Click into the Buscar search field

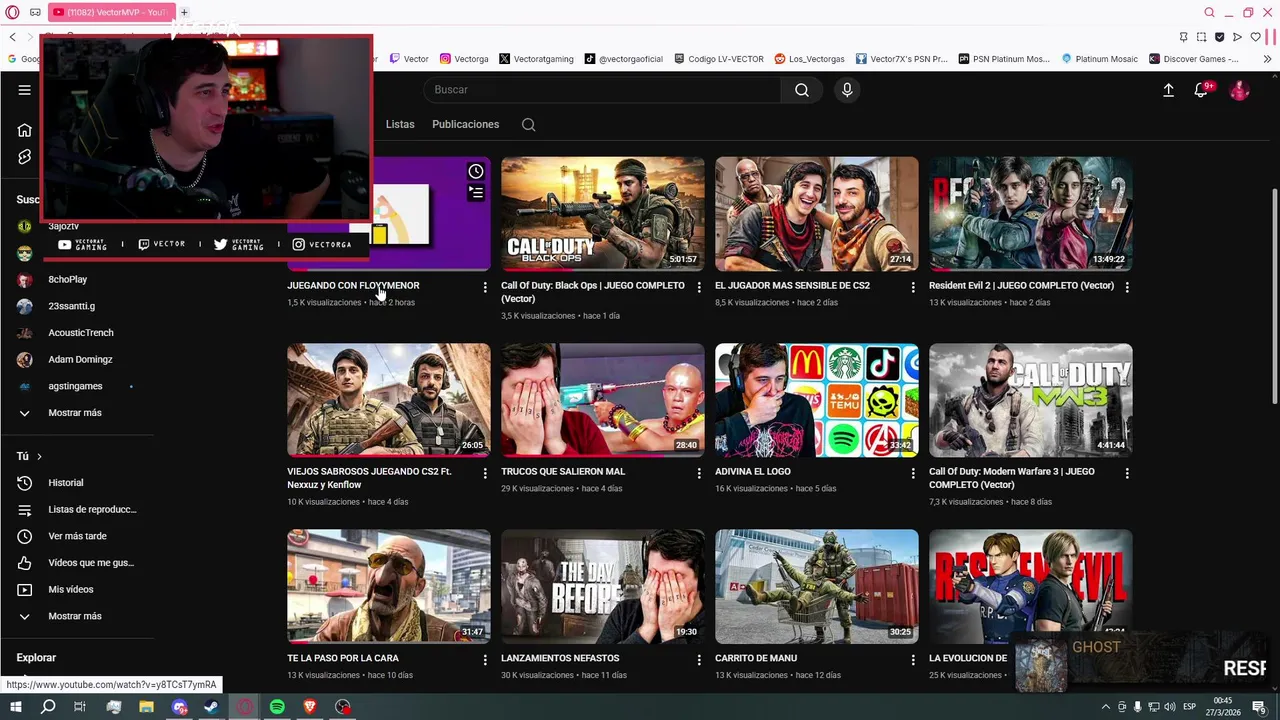pos(603,90)
